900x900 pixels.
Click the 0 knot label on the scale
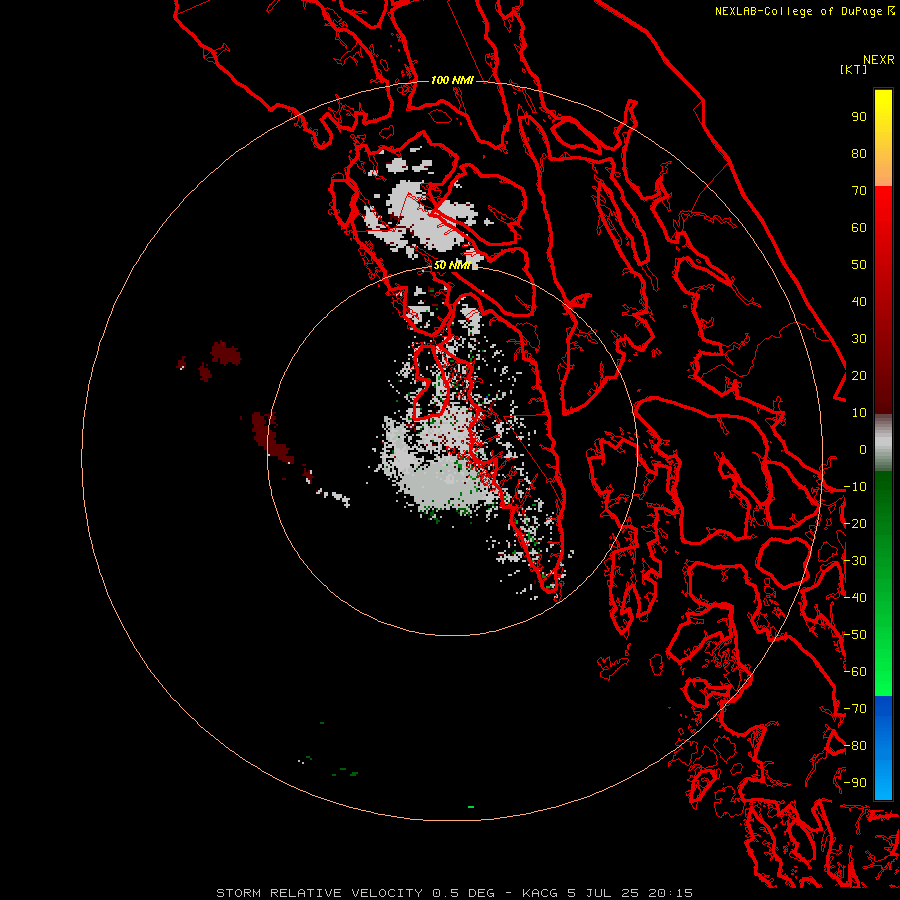tap(863, 449)
